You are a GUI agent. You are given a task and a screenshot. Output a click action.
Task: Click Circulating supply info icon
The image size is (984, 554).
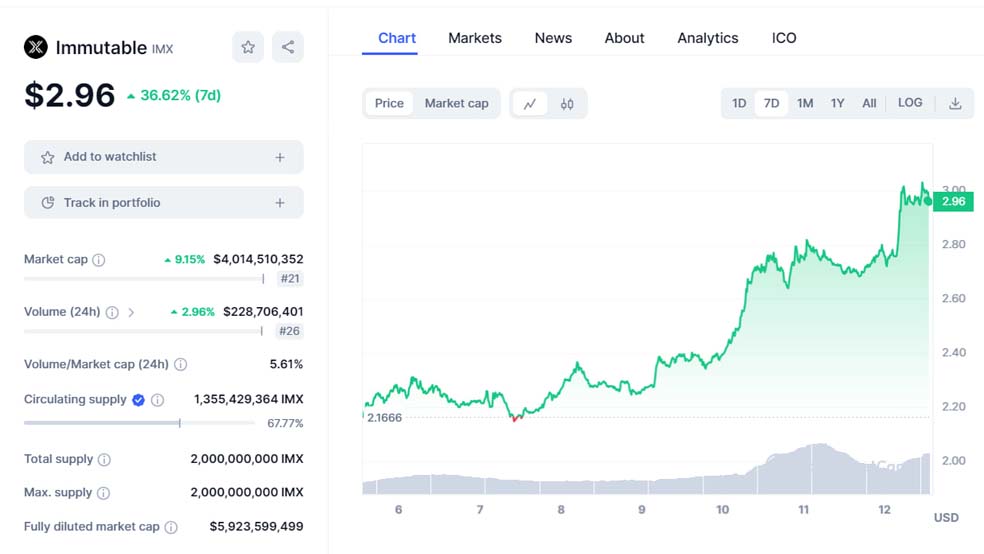coord(158,400)
